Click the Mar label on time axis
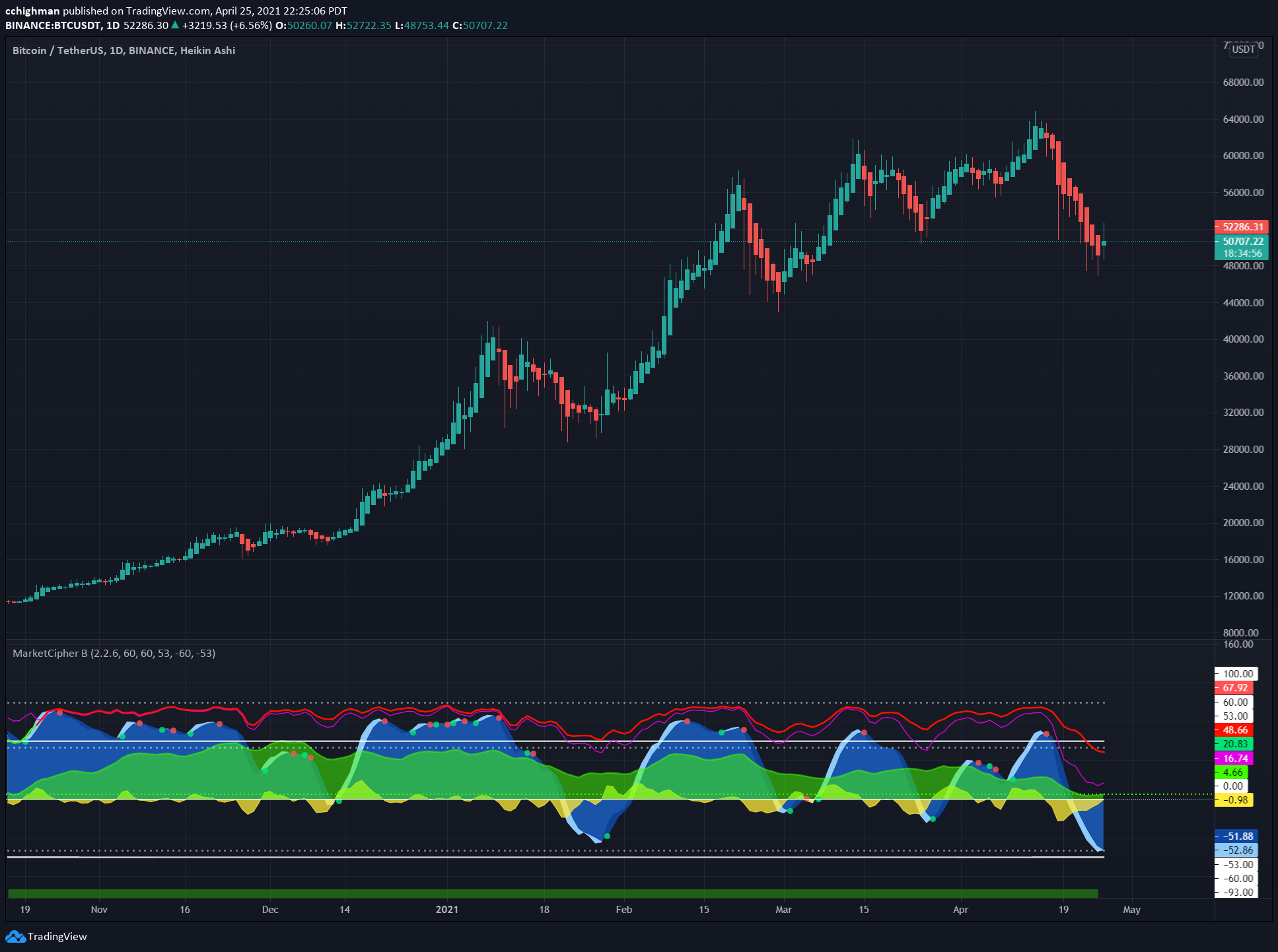 point(783,910)
